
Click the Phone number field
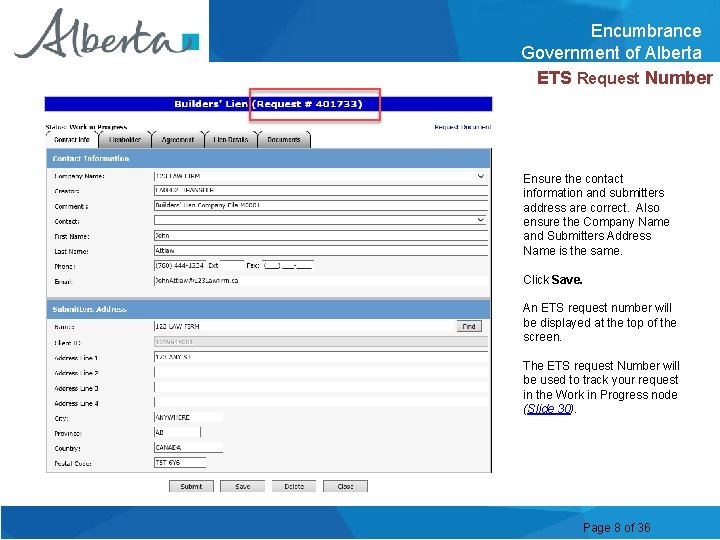[x=180, y=265]
